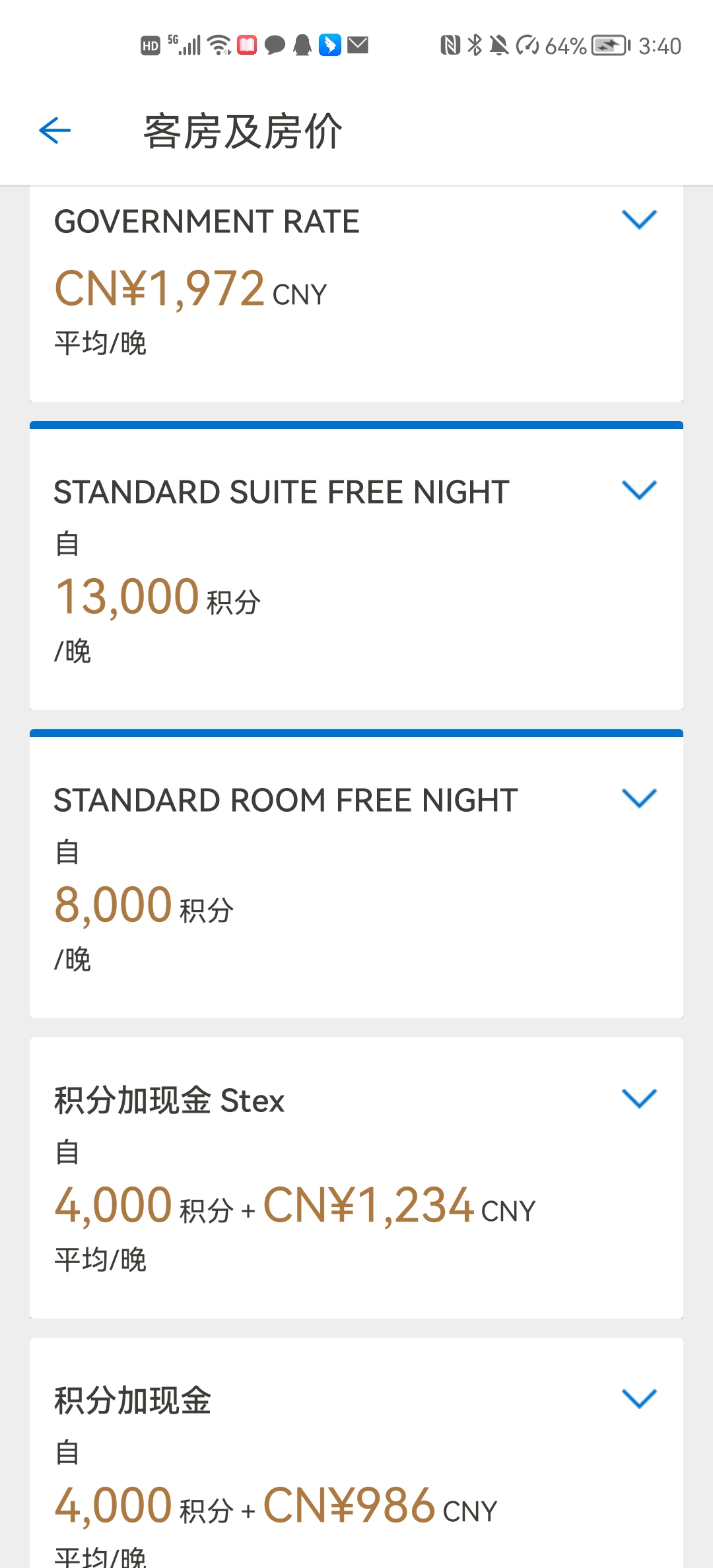Select the 13,000 积分 suite rate
Screen dimensions: 713x1568
(x=158, y=597)
